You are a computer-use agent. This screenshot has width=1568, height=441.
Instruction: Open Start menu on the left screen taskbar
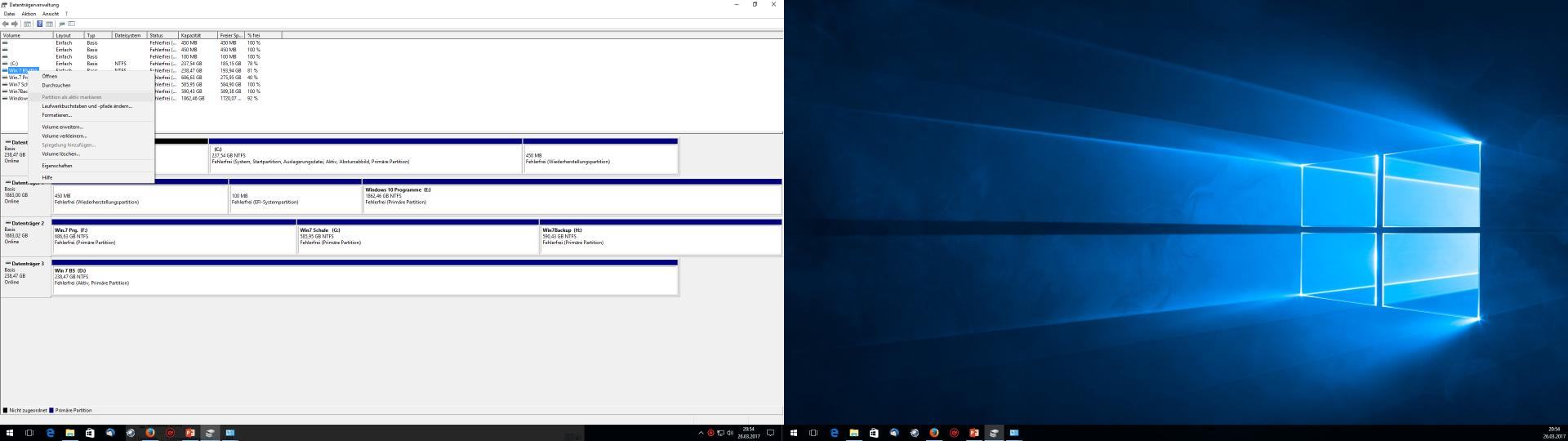(x=10, y=433)
